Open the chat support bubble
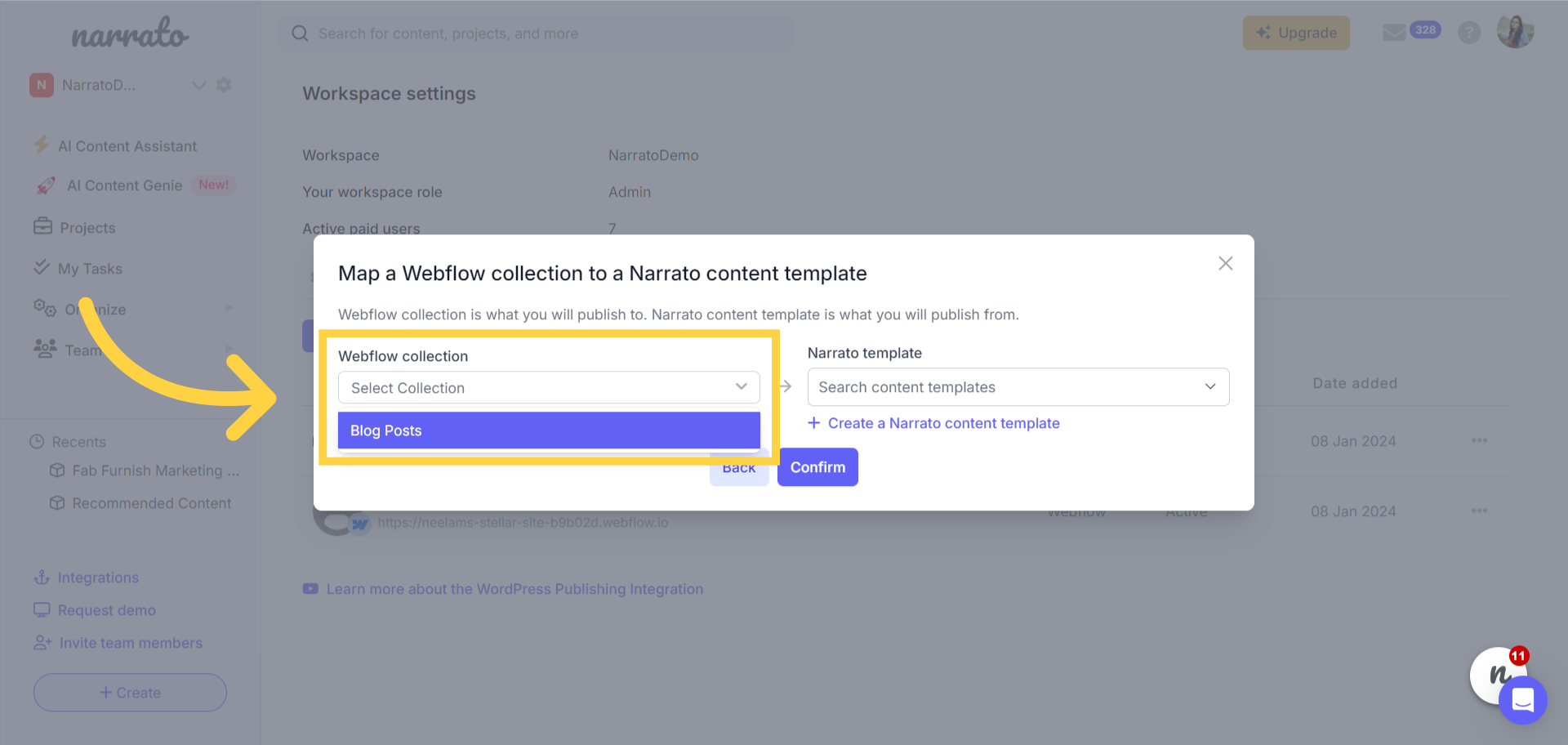The image size is (1568, 745). tap(1523, 700)
